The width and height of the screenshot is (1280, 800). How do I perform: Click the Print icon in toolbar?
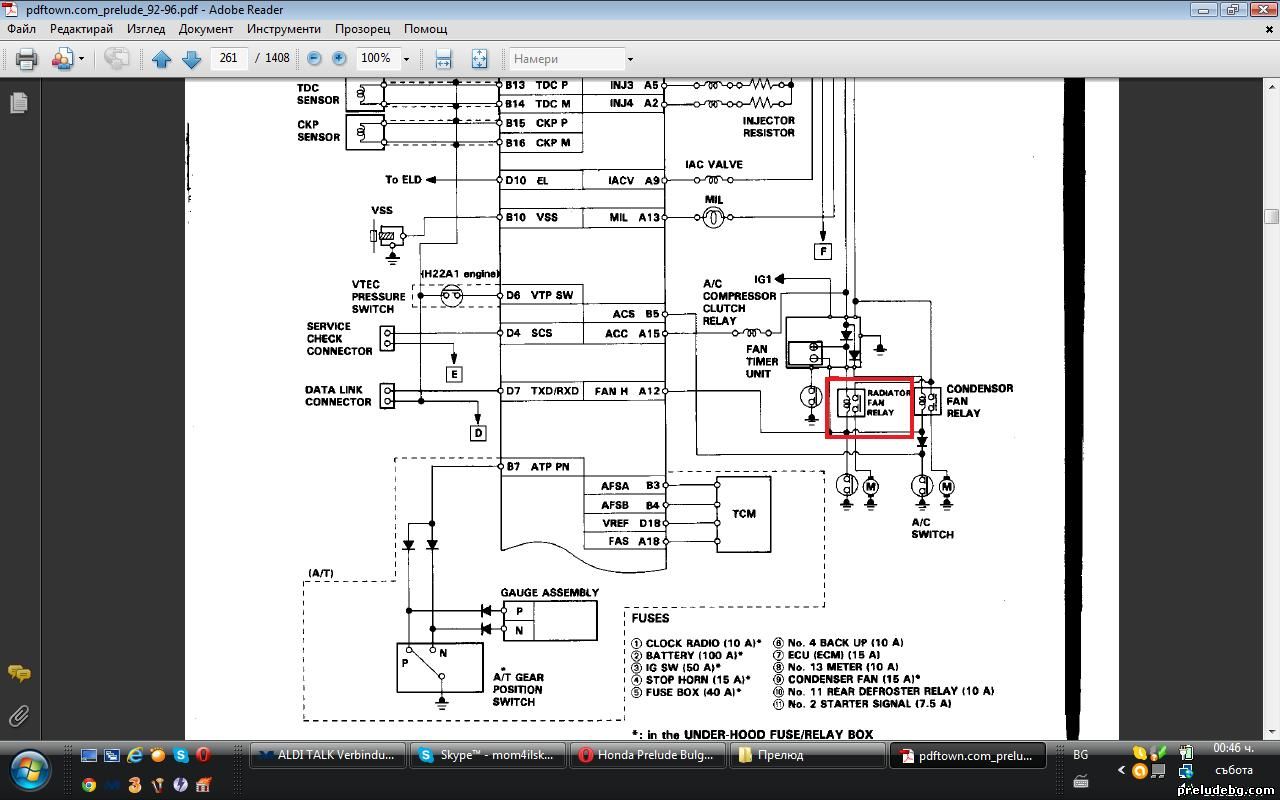coord(27,59)
